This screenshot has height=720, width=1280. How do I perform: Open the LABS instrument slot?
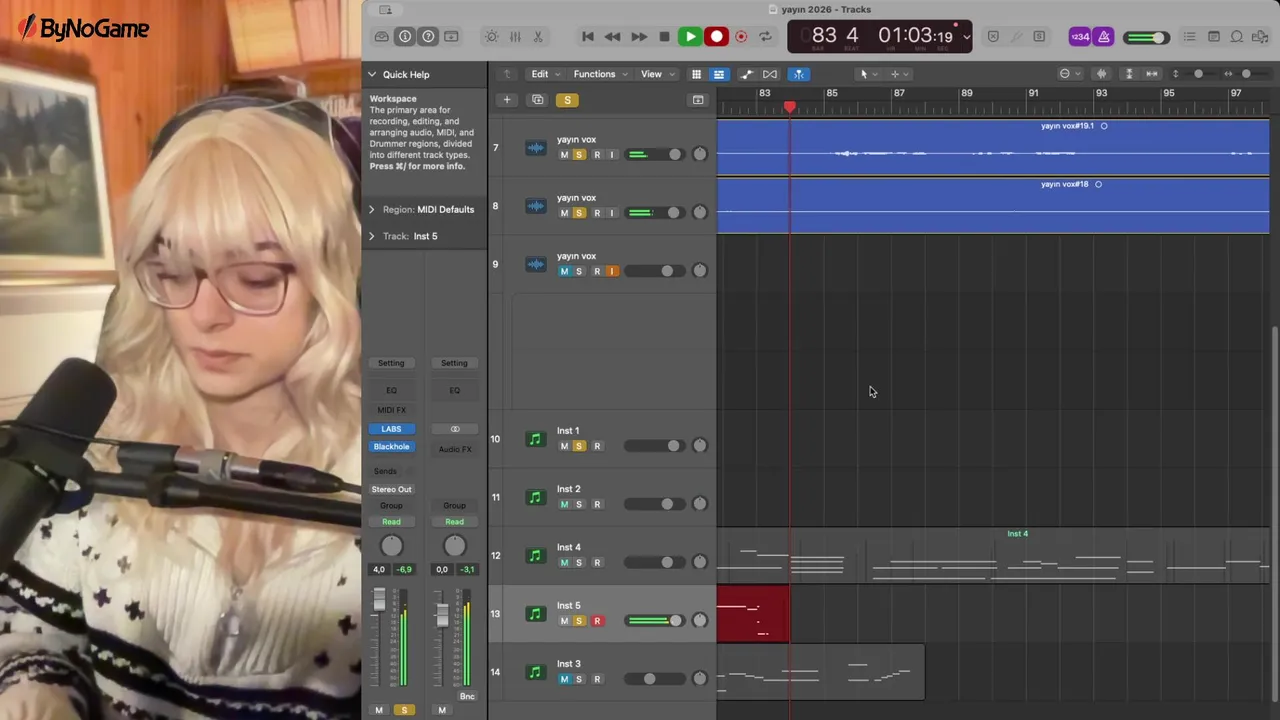pyautogui.click(x=391, y=429)
